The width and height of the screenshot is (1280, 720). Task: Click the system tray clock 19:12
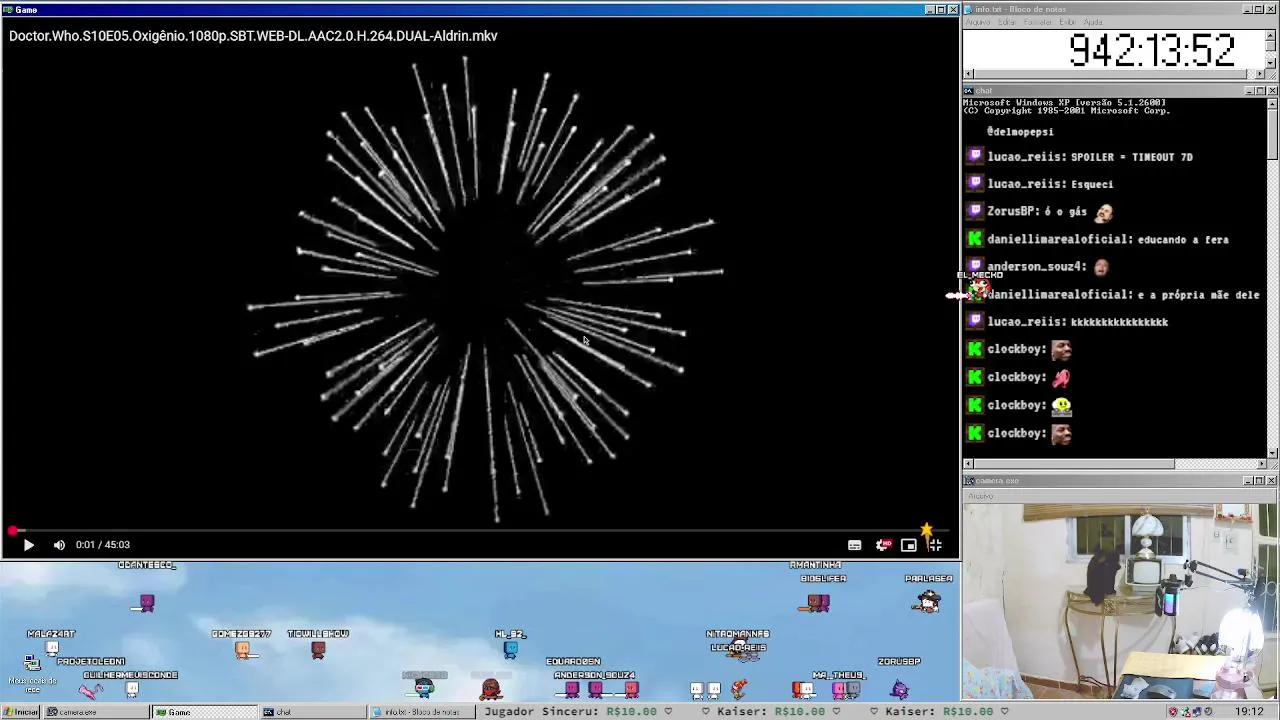(x=1249, y=712)
